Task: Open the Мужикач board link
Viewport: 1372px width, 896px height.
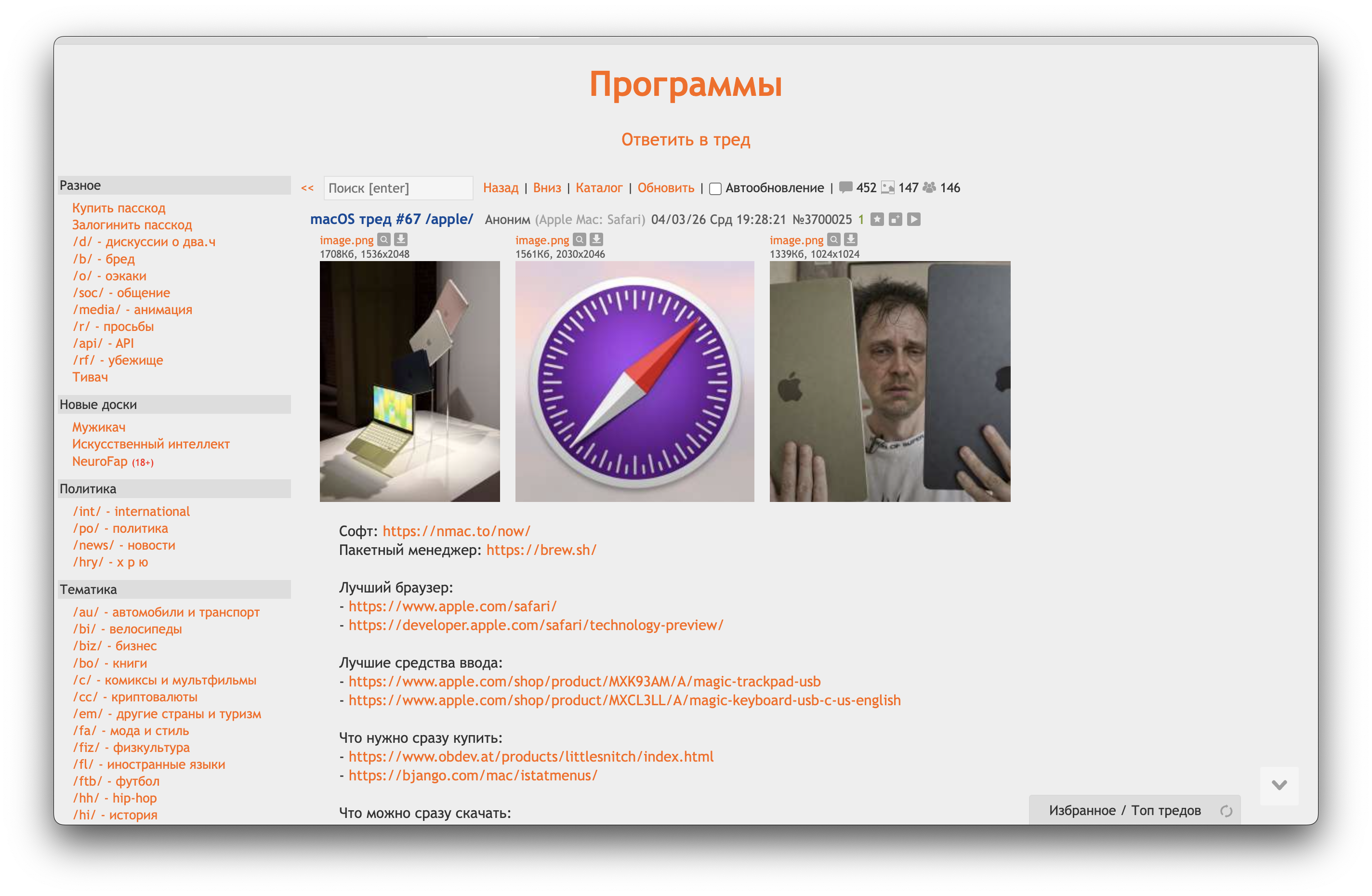Action: [99, 427]
